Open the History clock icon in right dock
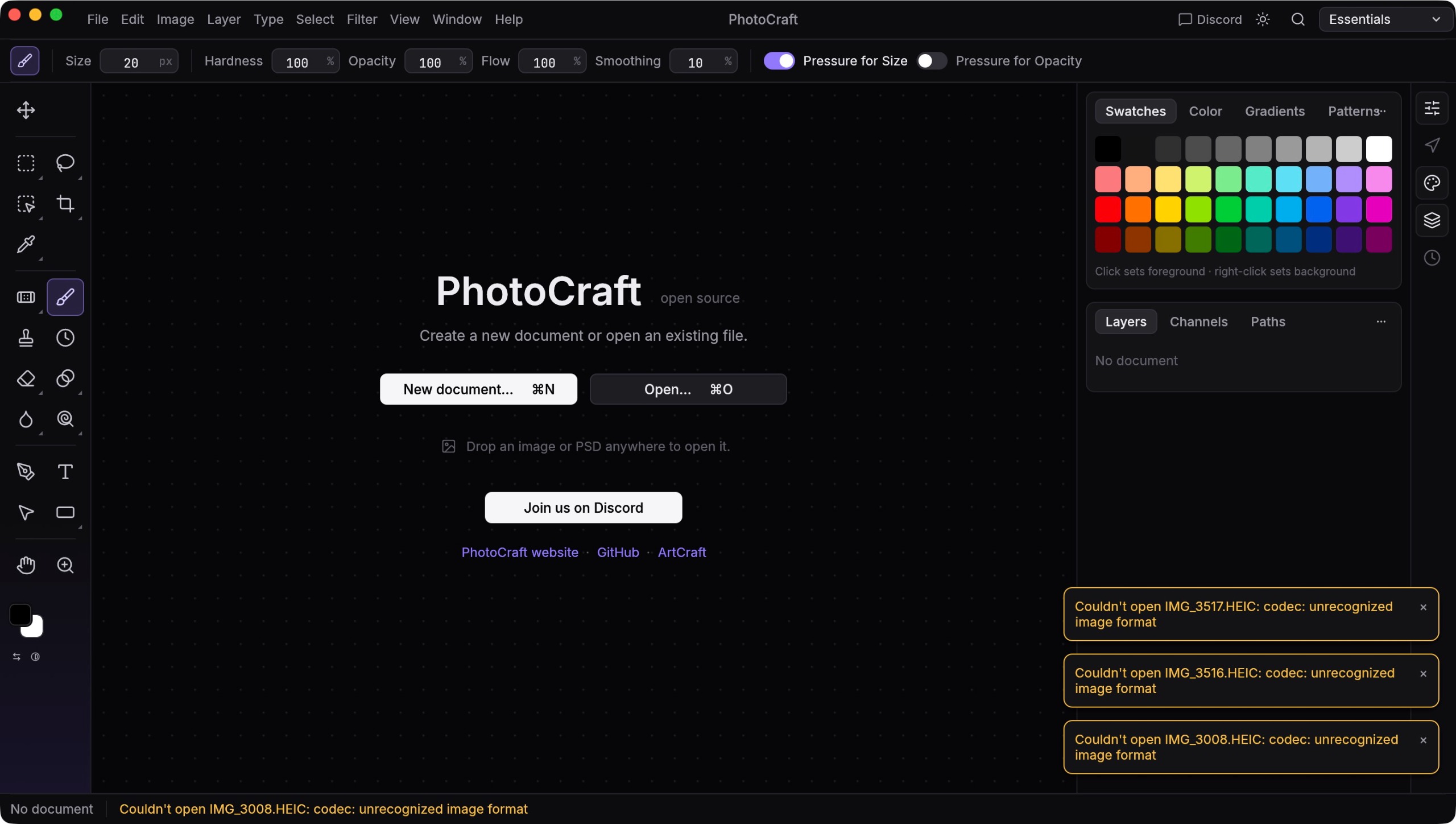This screenshot has width=1456, height=824. pos(1432,258)
